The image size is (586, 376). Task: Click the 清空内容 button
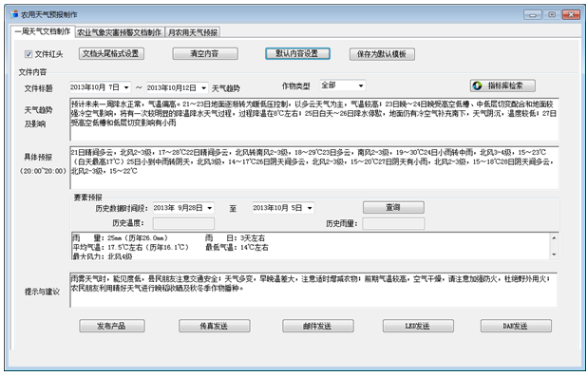(205, 53)
